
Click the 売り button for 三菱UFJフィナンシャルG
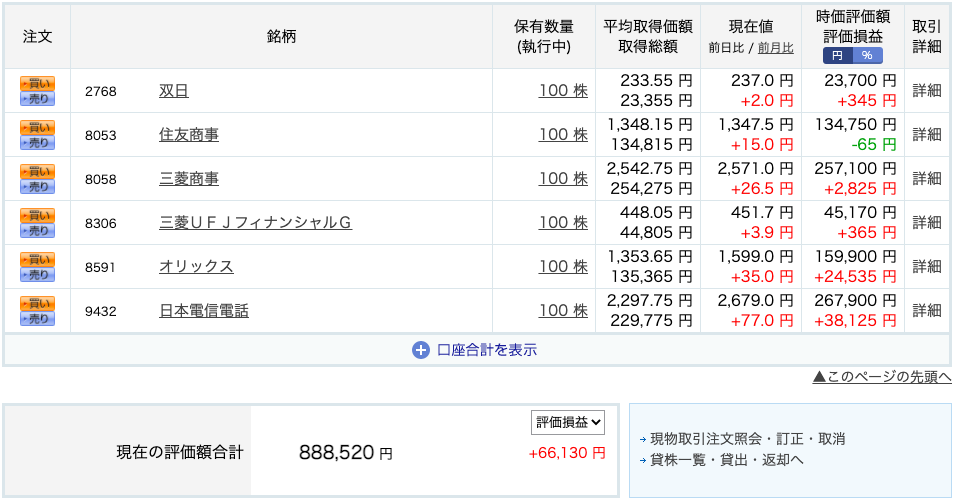pos(38,231)
